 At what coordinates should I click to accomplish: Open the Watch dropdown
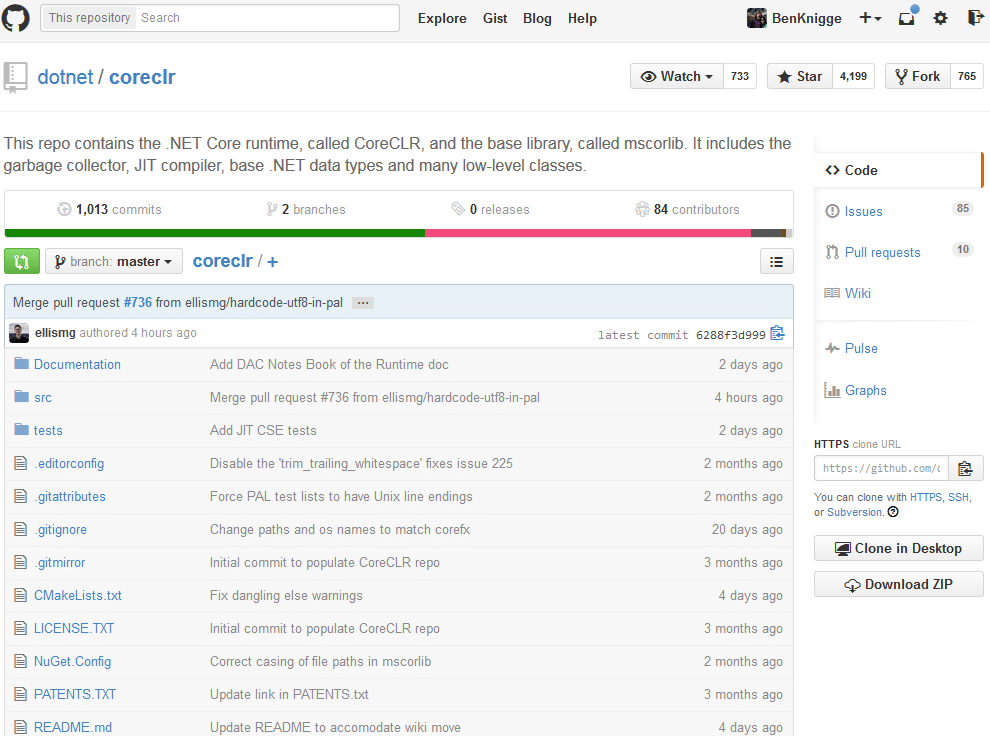click(x=676, y=75)
